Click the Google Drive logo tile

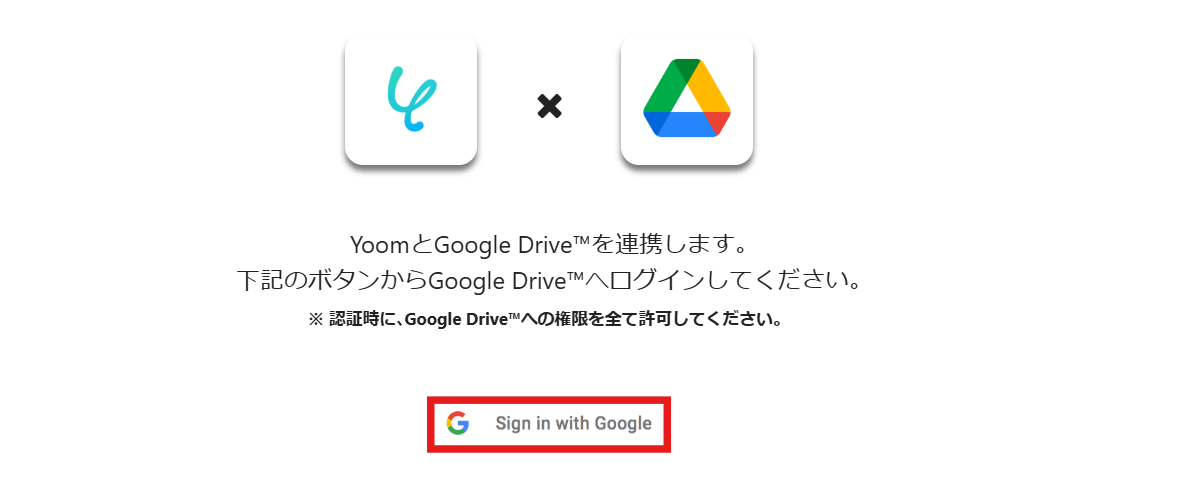coord(687,99)
